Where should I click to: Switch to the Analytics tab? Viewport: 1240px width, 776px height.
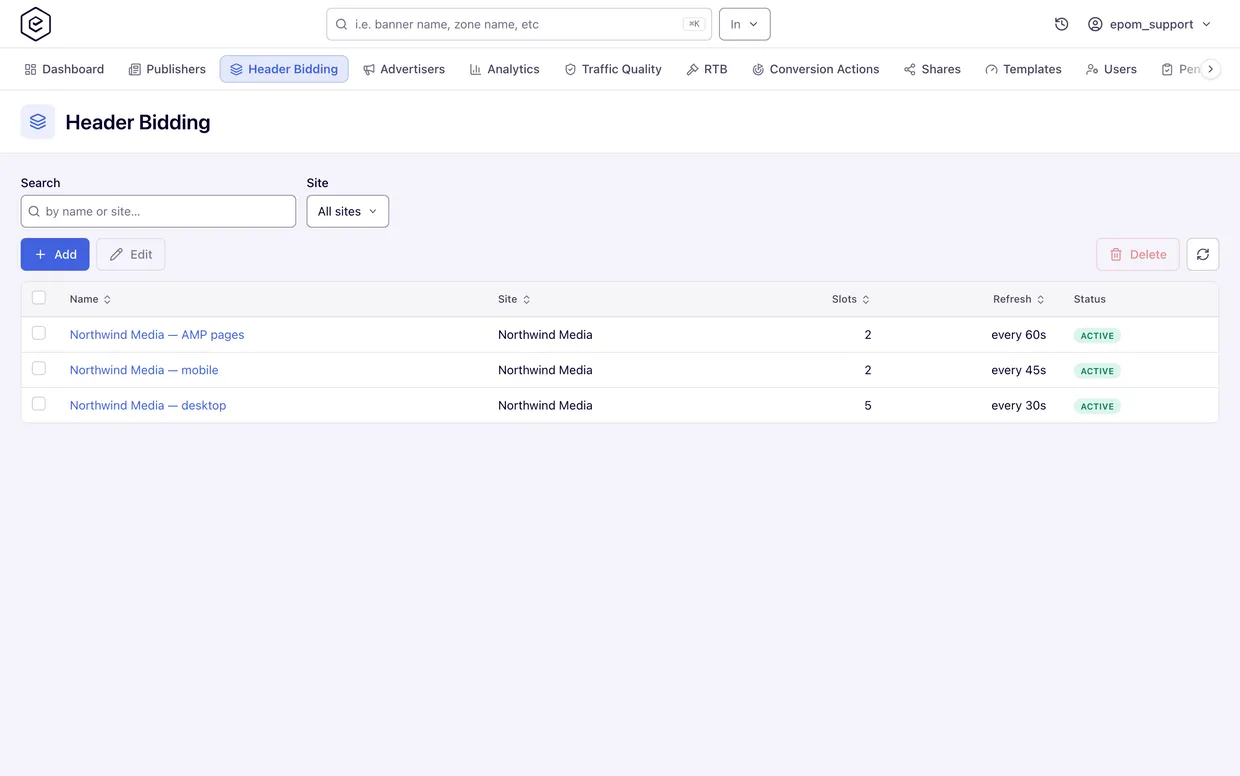click(x=504, y=69)
